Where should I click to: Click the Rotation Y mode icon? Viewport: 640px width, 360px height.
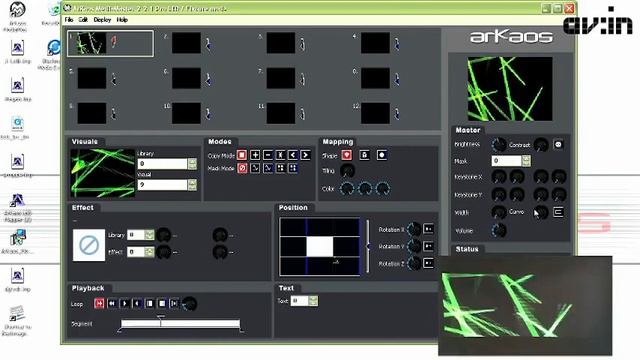pyautogui.click(x=428, y=246)
